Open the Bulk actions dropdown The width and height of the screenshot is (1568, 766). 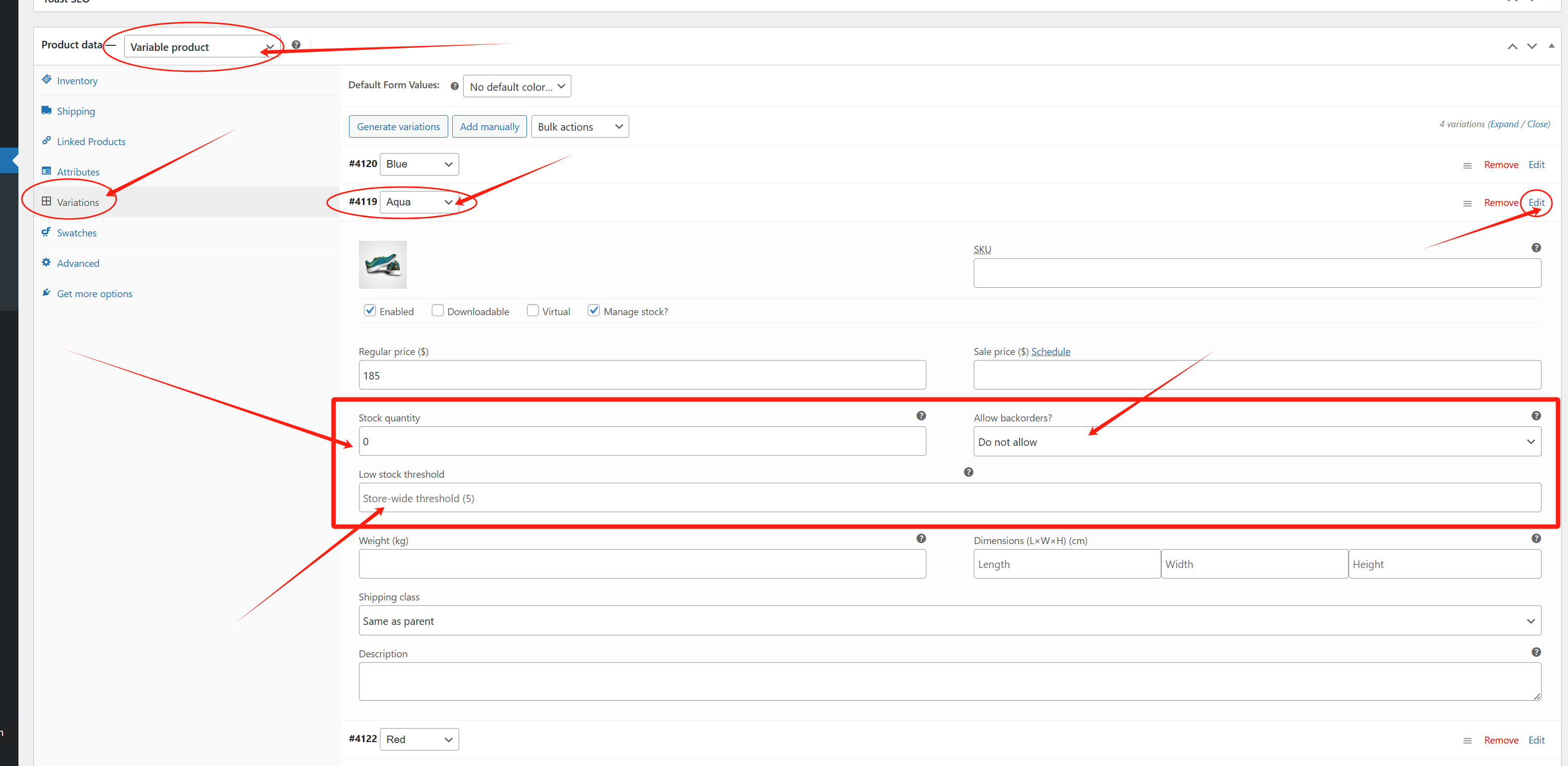tap(579, 126)
